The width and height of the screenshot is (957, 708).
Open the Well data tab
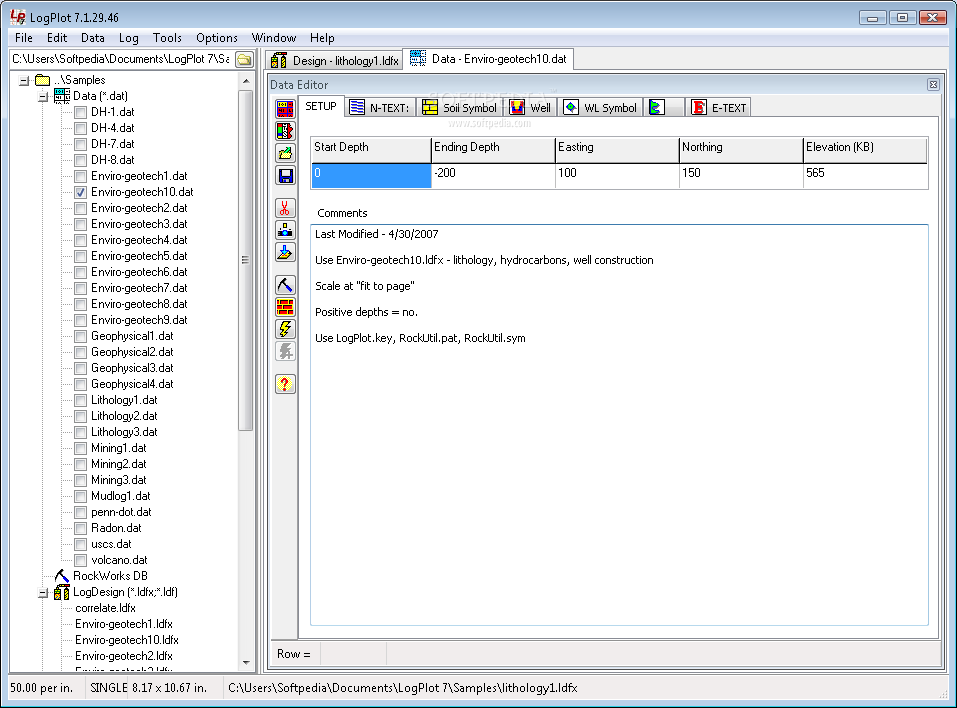[x=530, y=108]
